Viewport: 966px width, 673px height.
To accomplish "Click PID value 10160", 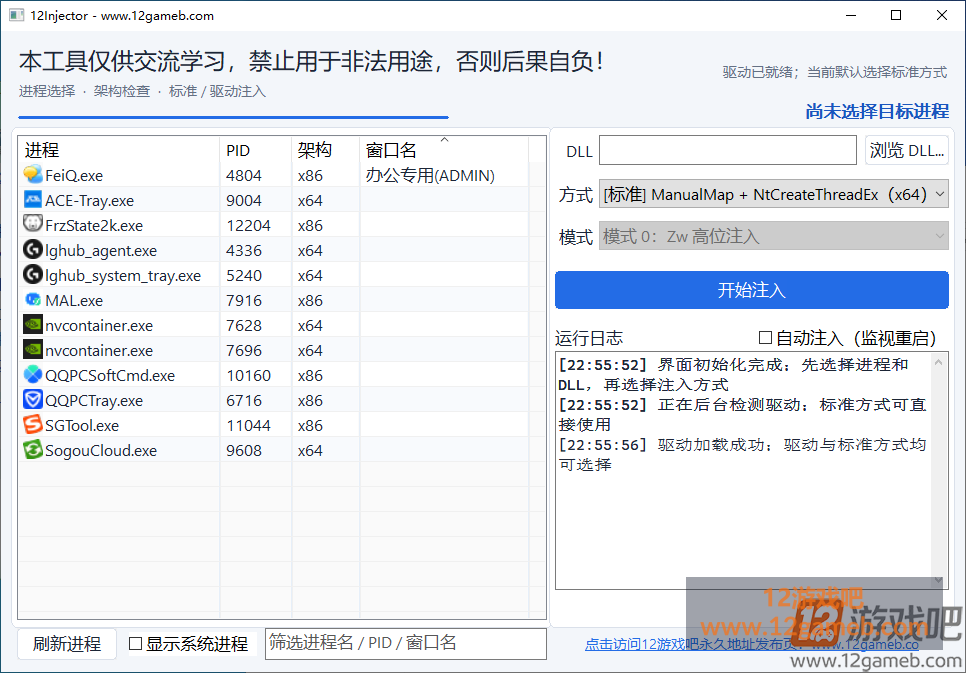I will [248, 375].
